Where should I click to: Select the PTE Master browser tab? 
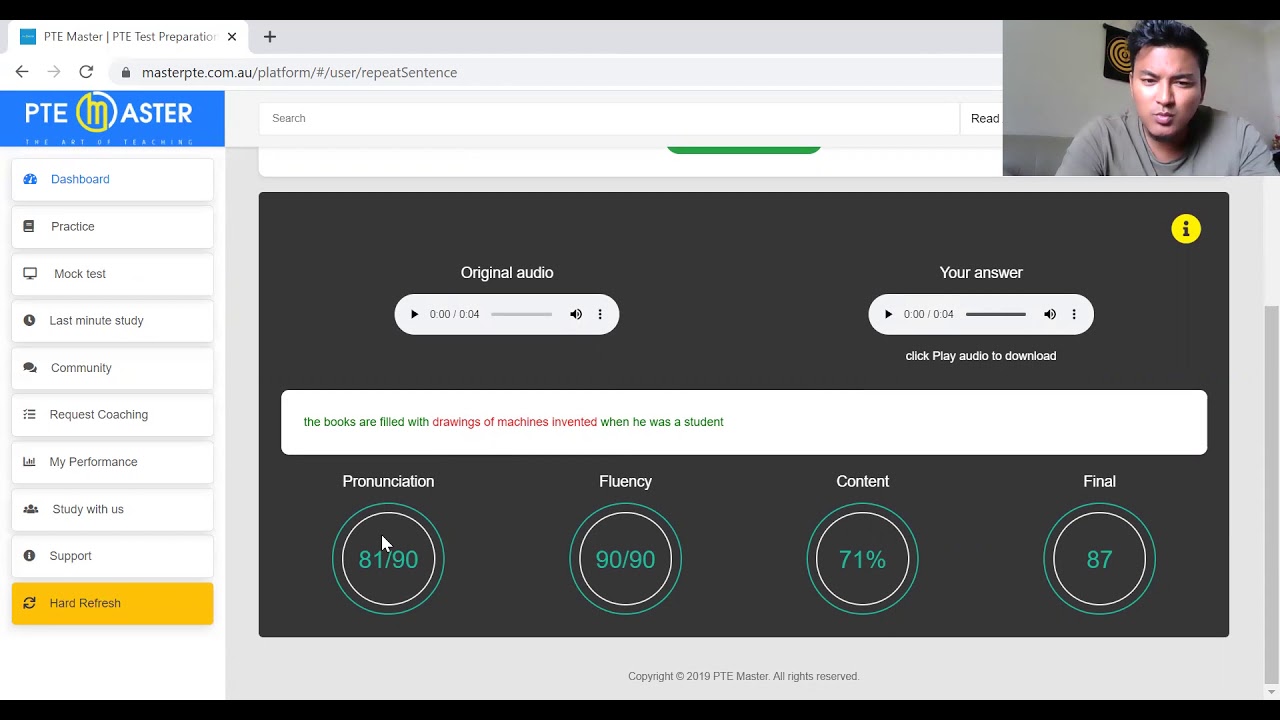point(128,37)
